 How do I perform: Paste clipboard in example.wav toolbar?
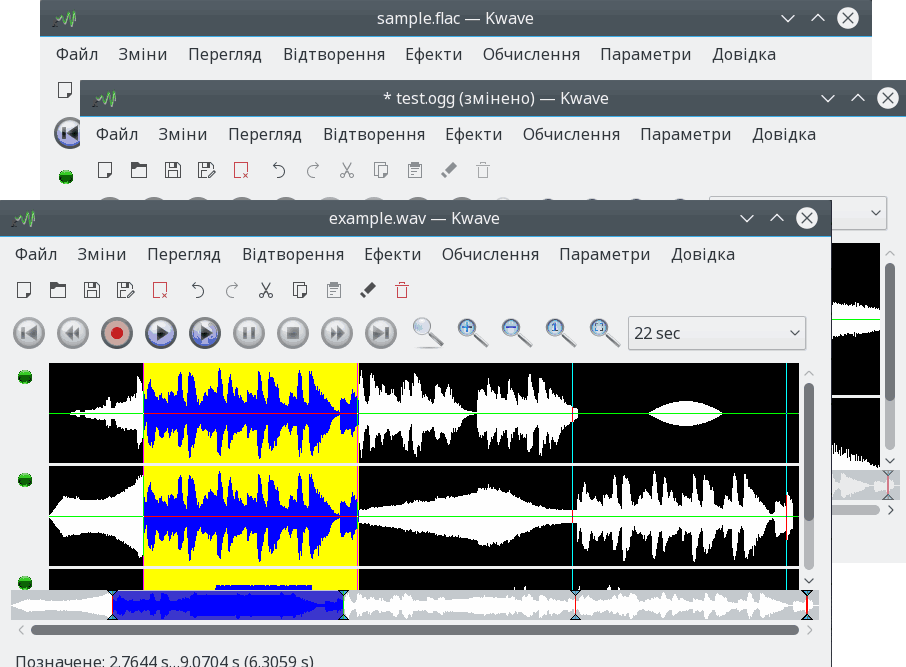click(x=334, y=290)
